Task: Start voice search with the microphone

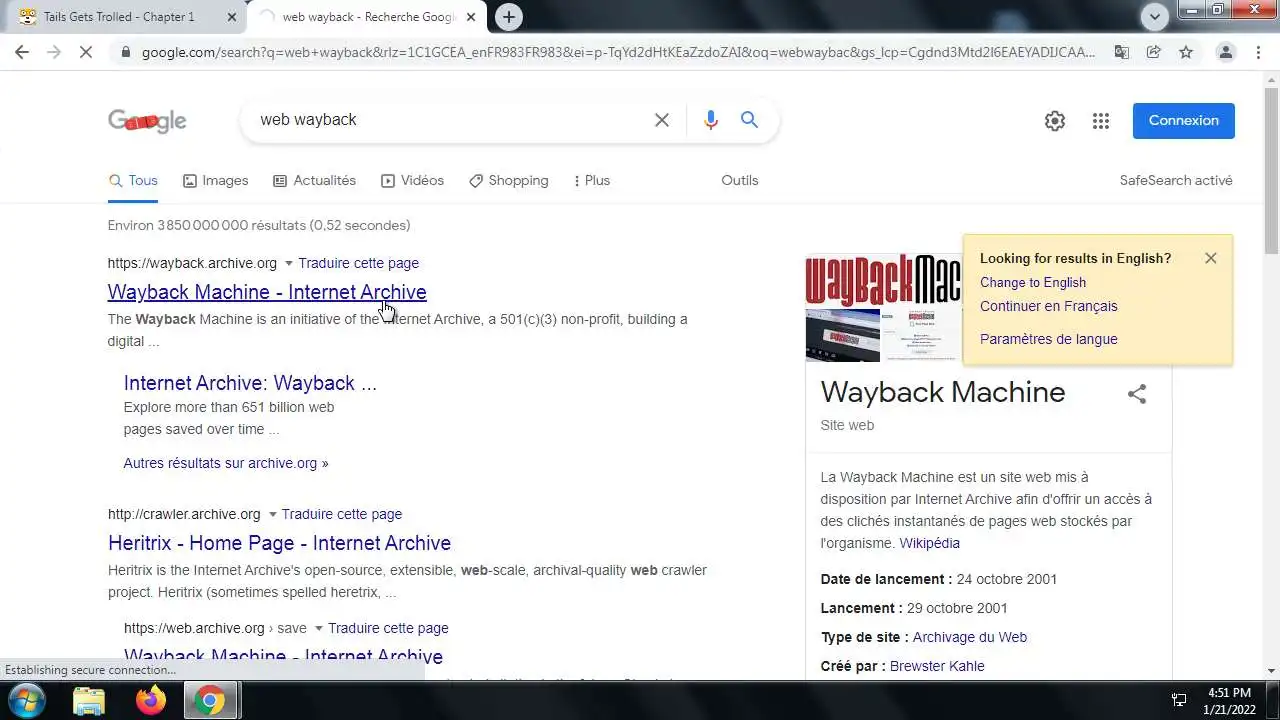Action: (x=711, y=120)
